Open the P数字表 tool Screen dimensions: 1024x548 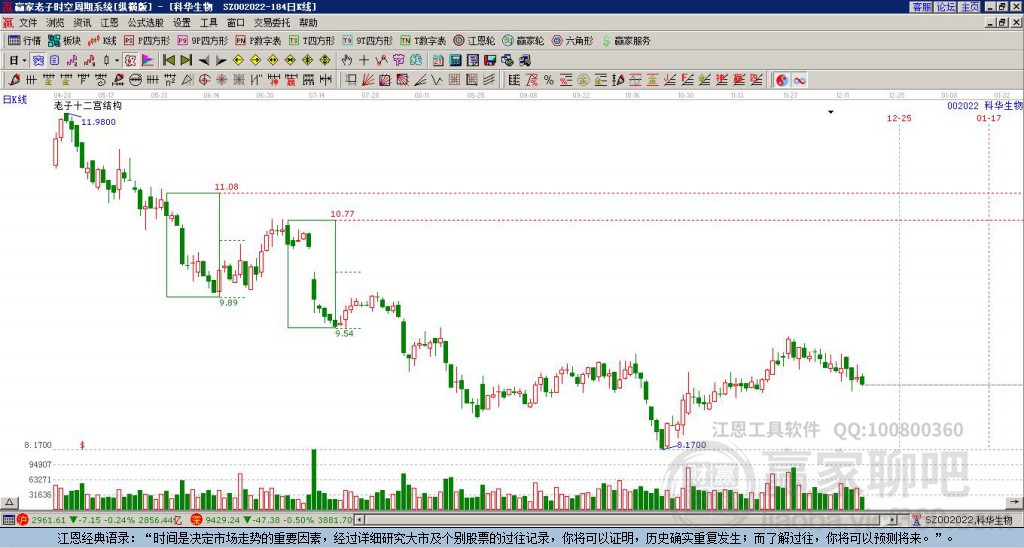click(258, 40)
